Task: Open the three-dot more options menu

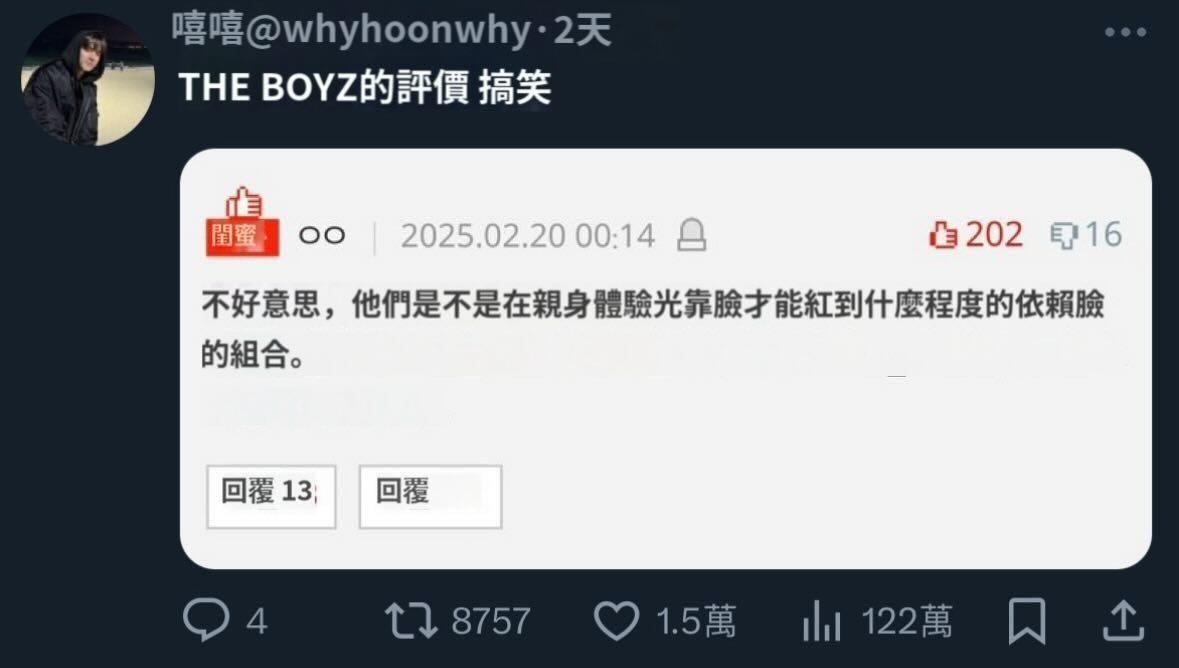Action: [1125, 32]
